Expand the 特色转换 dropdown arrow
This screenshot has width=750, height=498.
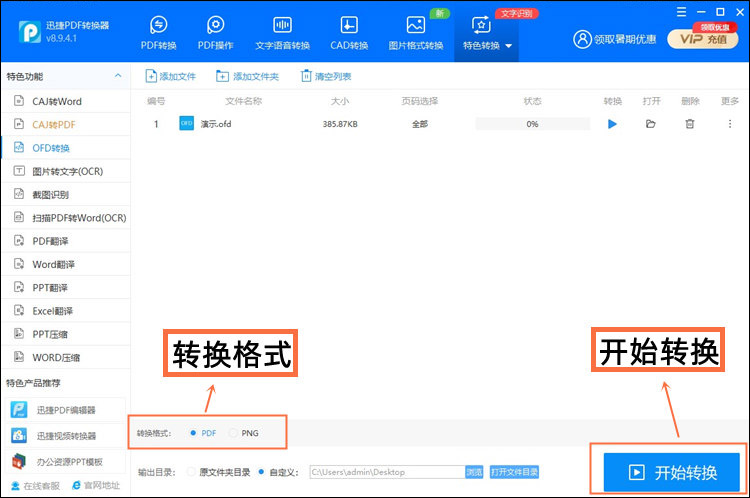click(x=508, y=46)
